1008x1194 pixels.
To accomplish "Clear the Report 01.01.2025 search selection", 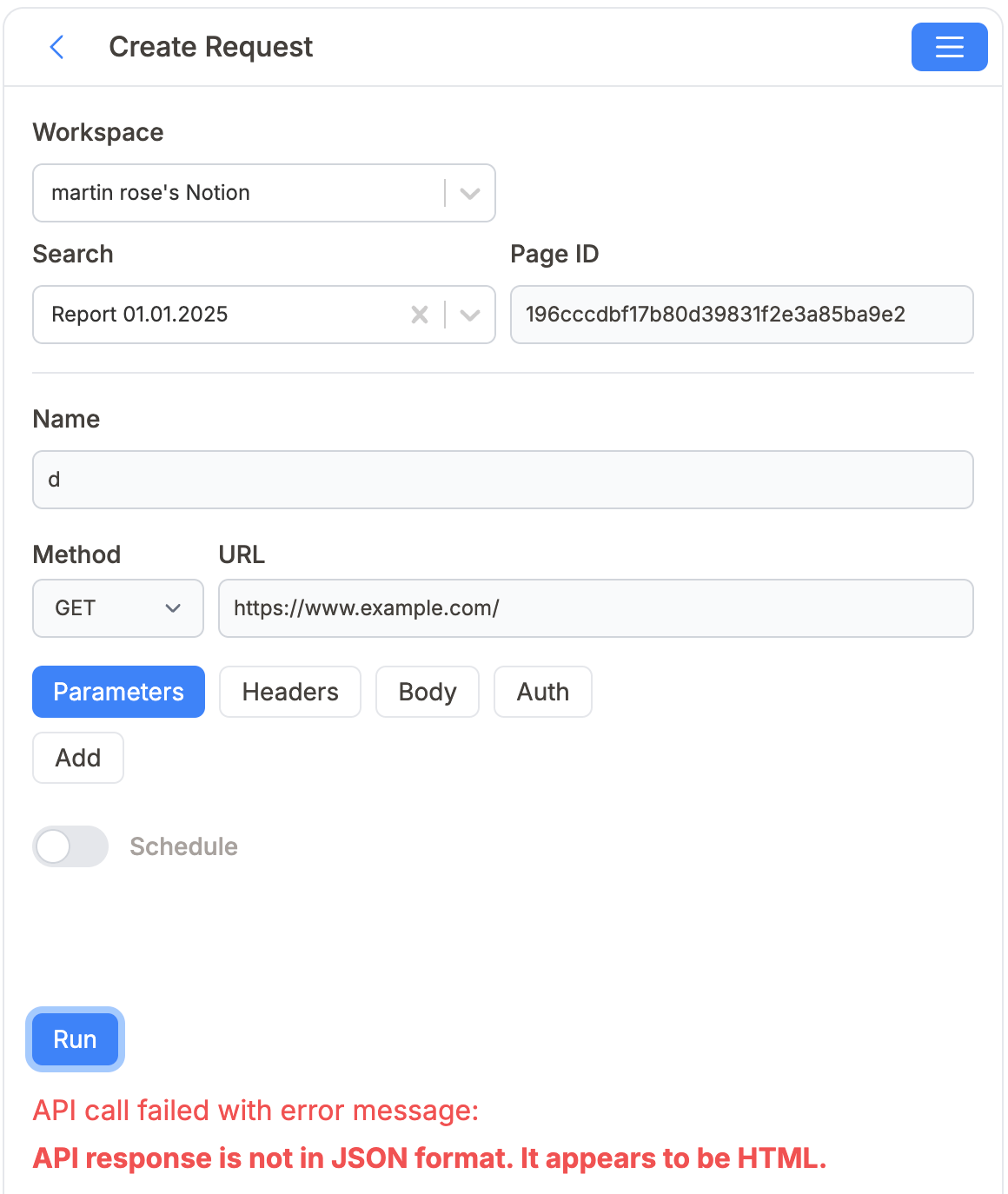I will point(420,315).
